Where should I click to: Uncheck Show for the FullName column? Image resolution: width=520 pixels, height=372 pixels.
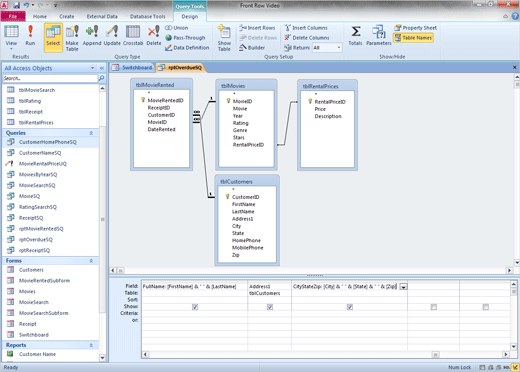pos(195,307)
